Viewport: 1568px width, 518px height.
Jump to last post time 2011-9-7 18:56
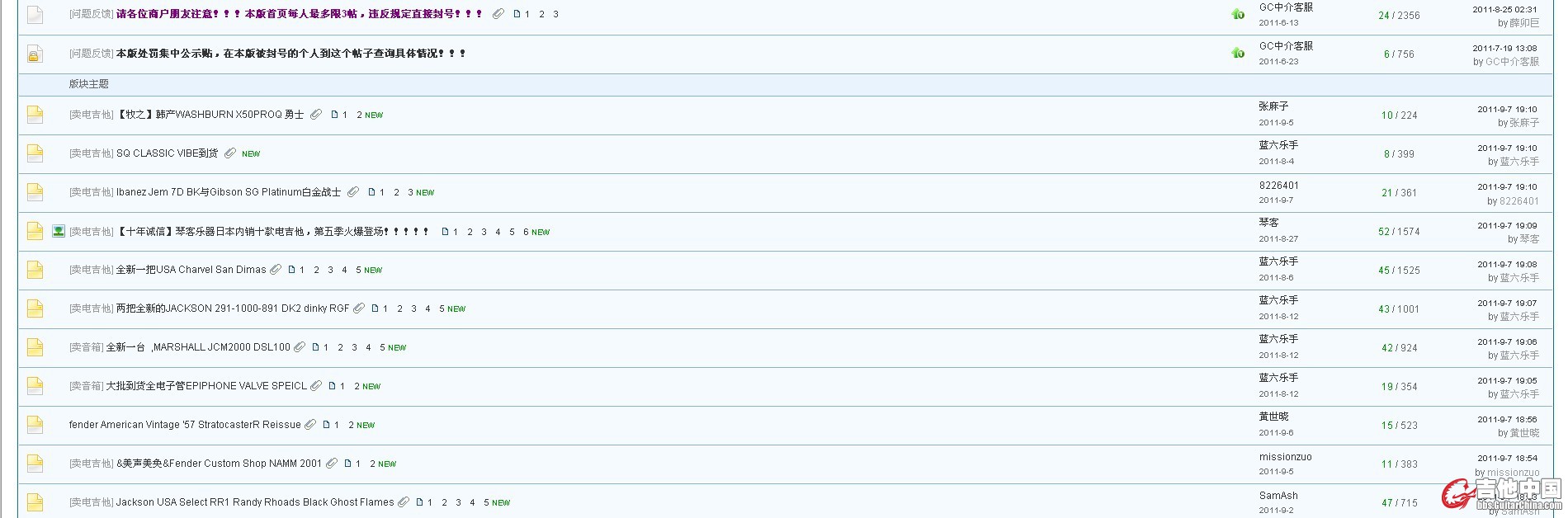pos(1507,419)
